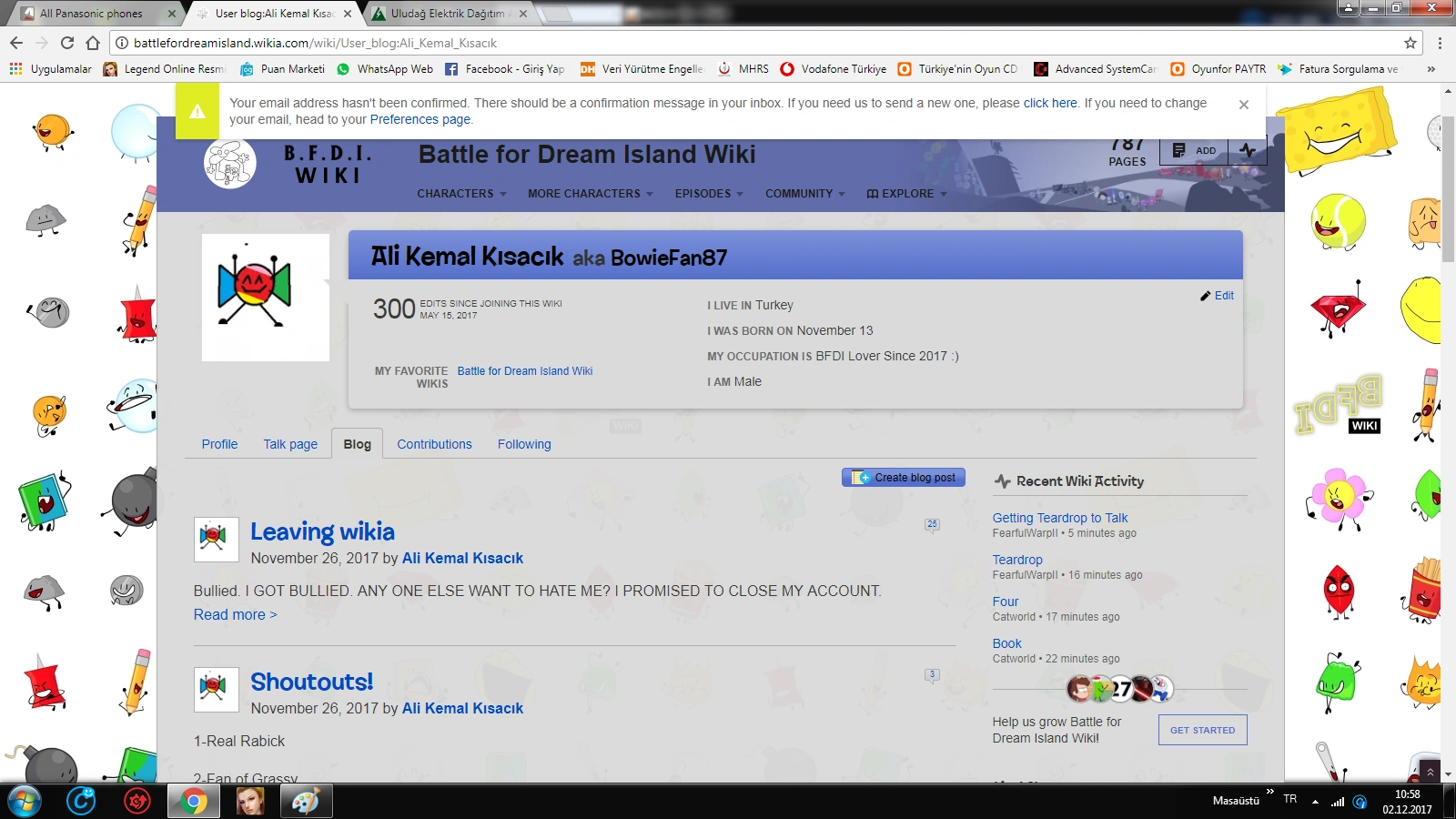Screen dimensions: 1456x819
Task: Expand the bookmarks bar overflow chevron
Action: coord(1431,68)
